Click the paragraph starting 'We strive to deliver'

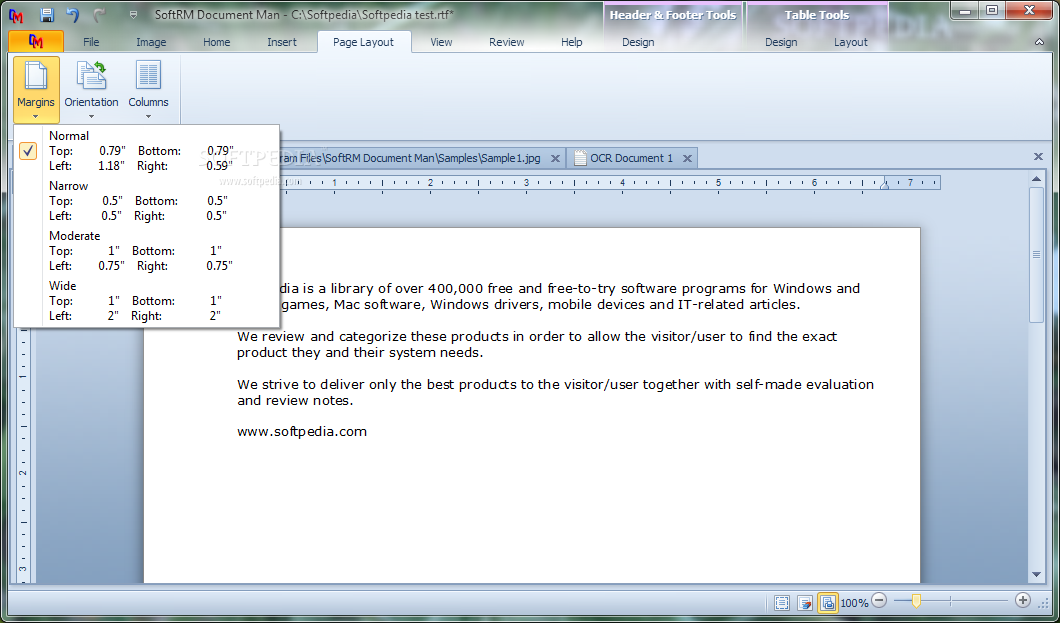pos(555,392)
